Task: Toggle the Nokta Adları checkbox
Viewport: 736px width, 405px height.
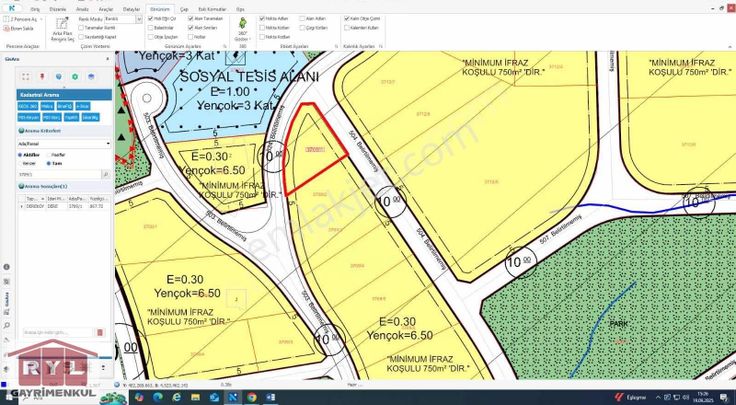Action: [x=263, y=18]
